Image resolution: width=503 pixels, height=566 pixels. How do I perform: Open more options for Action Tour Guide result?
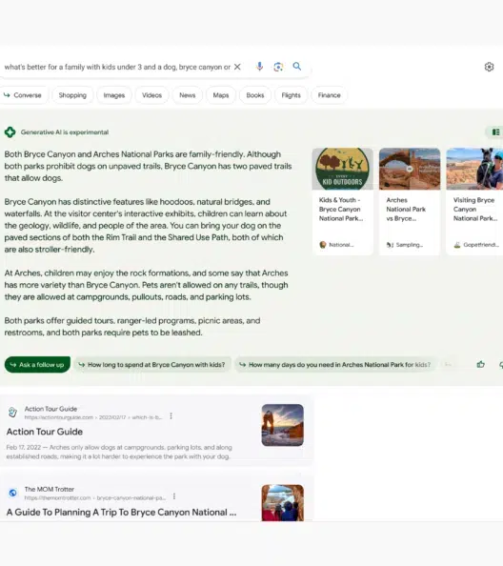coord(171,416)
